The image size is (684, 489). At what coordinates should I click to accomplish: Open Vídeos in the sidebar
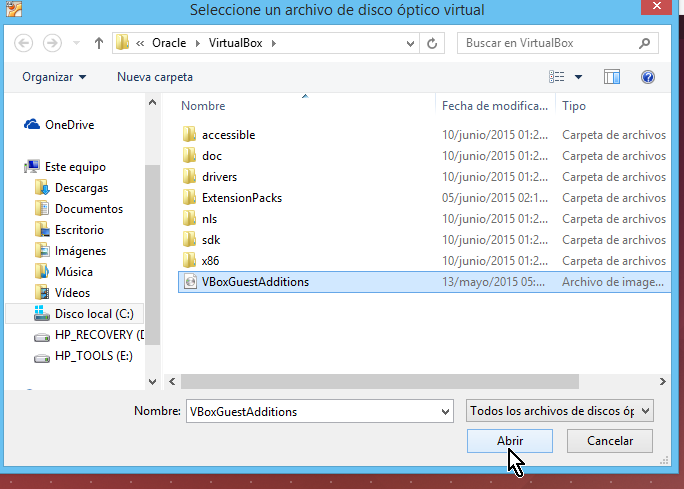(x=62, y=293)
